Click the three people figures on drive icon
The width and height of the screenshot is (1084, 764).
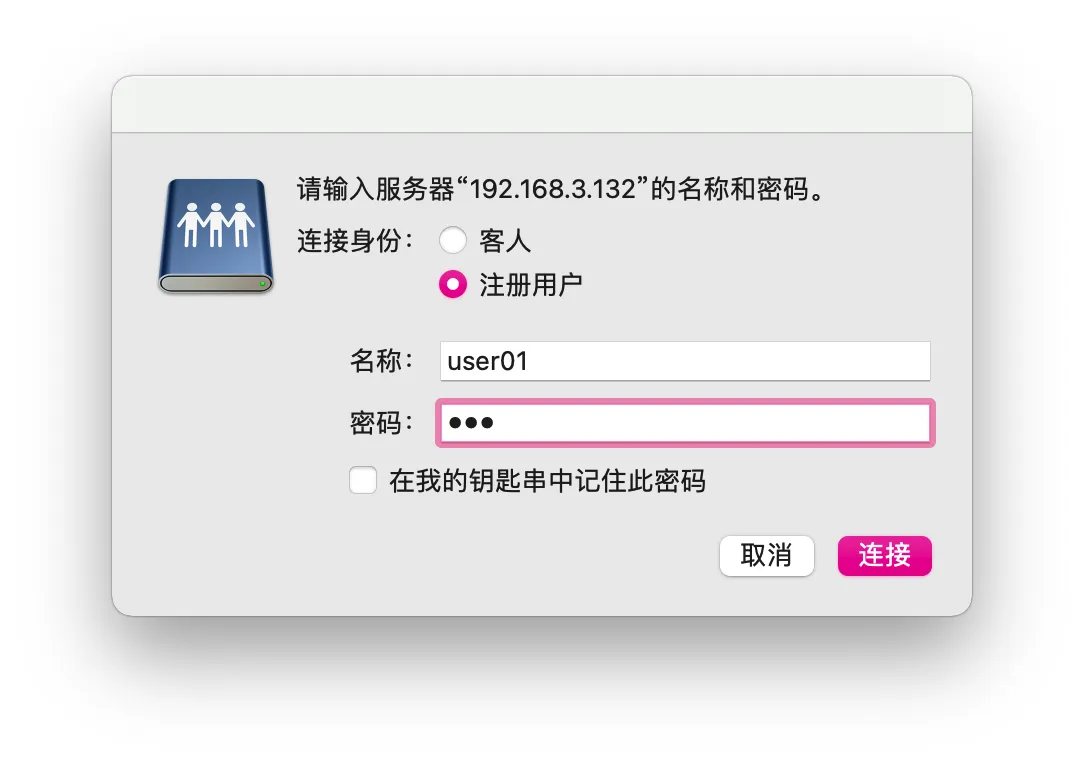pyautogui.click(x=216, y=225)
